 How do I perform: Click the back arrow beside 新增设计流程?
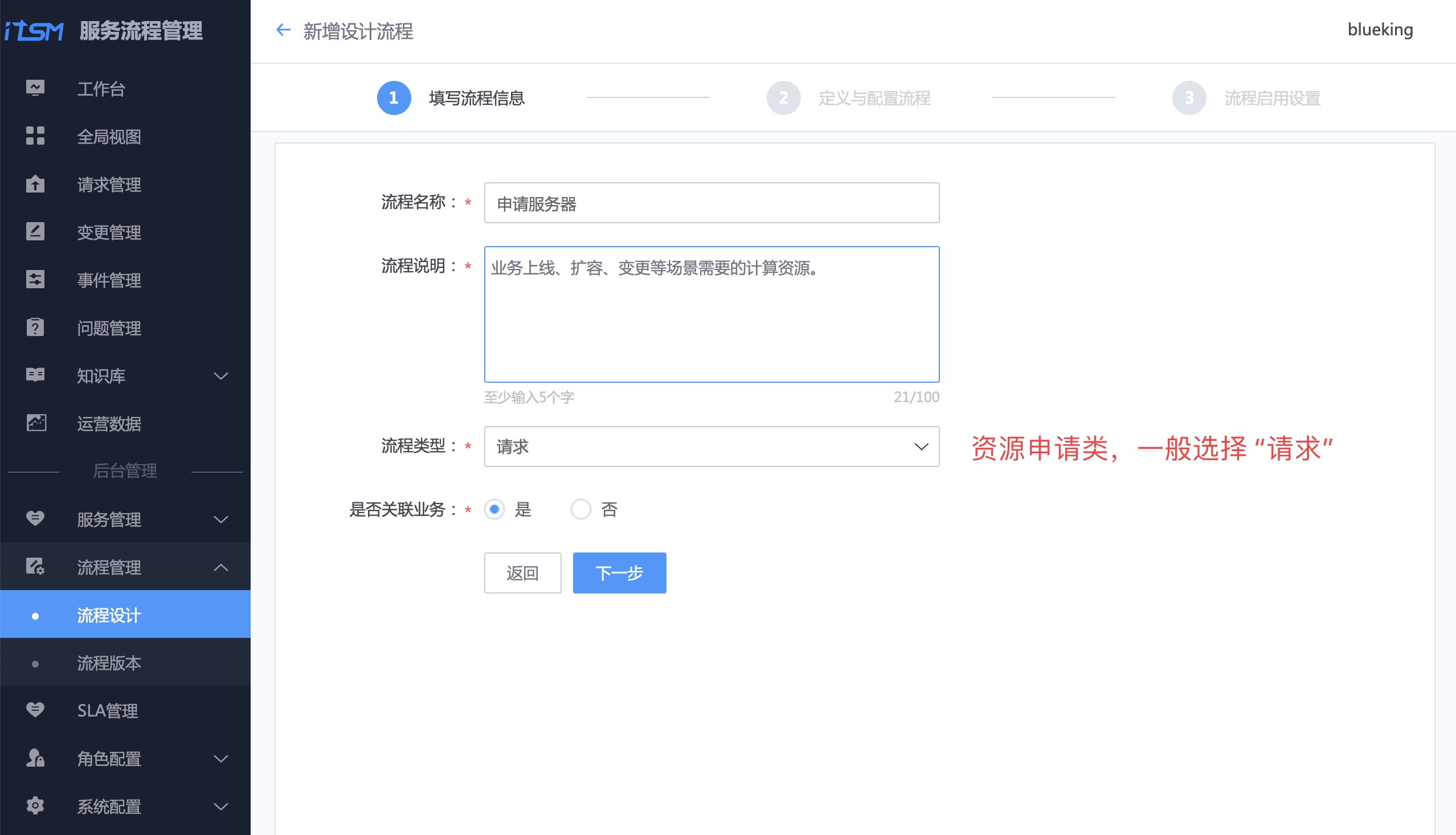tap(283, 30)
